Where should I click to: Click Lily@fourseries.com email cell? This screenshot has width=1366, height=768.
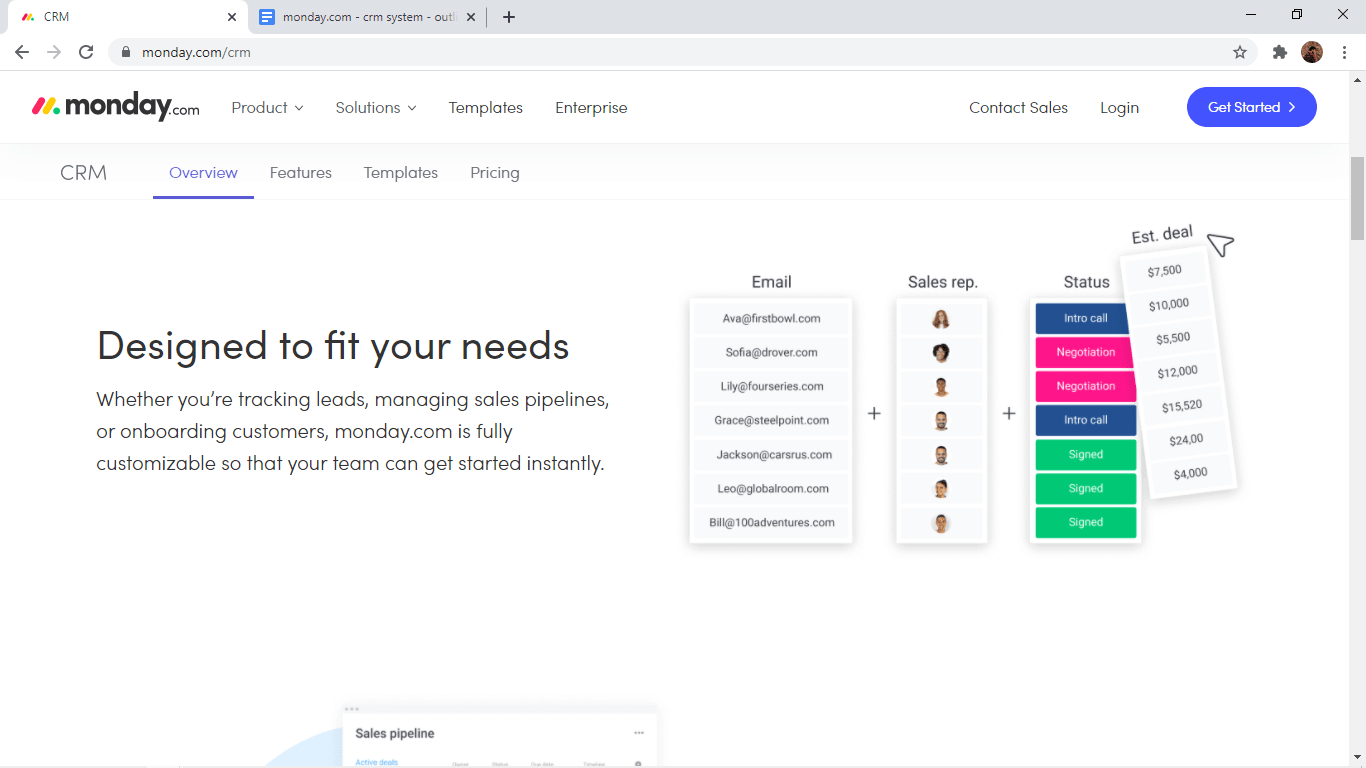point(771,387)
